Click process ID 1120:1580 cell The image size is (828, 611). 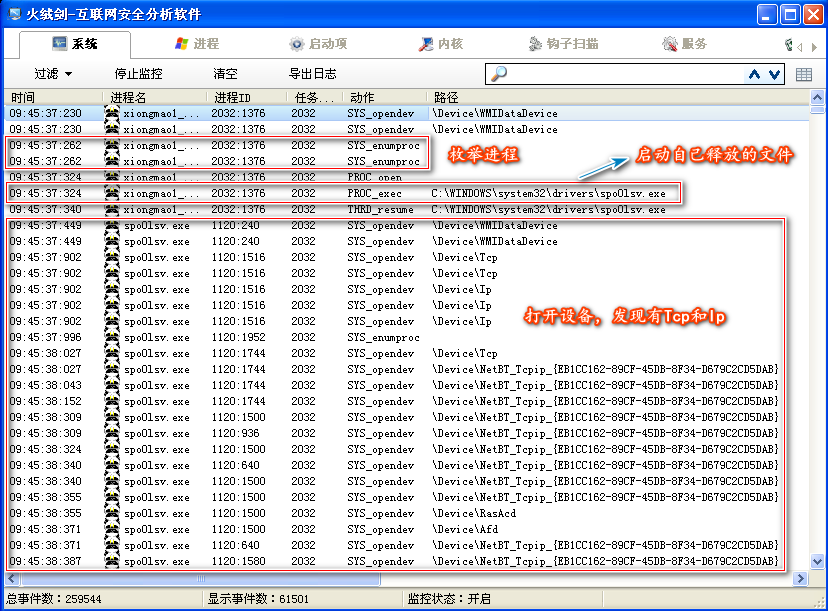coord(238,561)
